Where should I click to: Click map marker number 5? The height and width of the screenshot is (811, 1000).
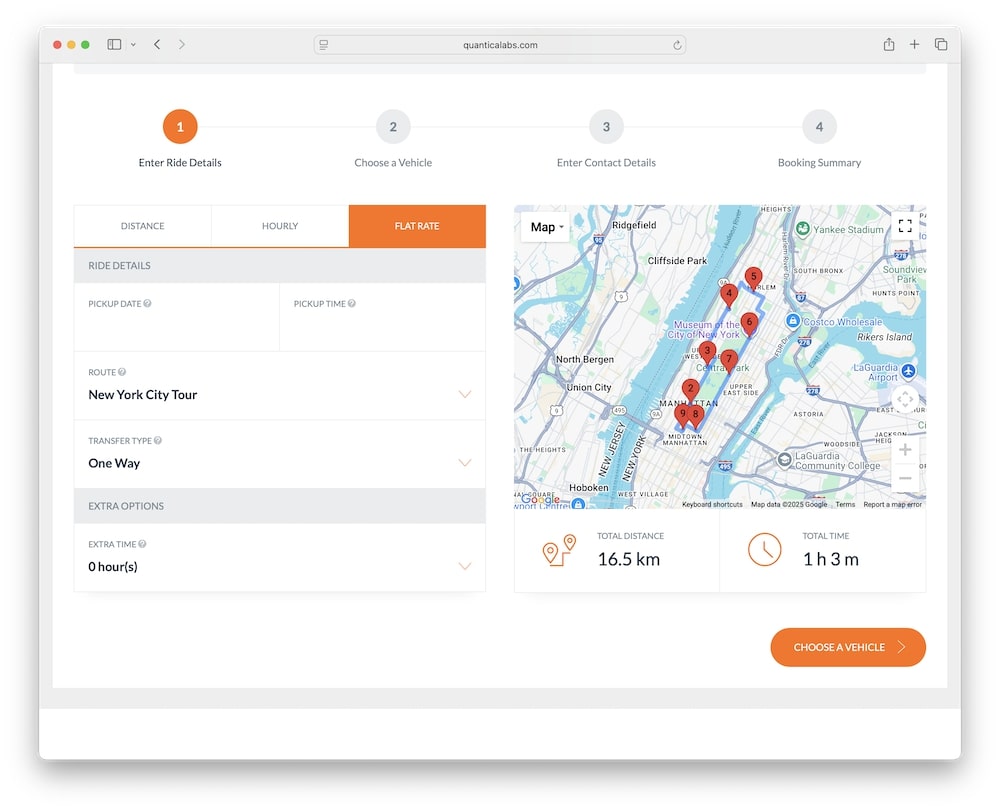753,278
